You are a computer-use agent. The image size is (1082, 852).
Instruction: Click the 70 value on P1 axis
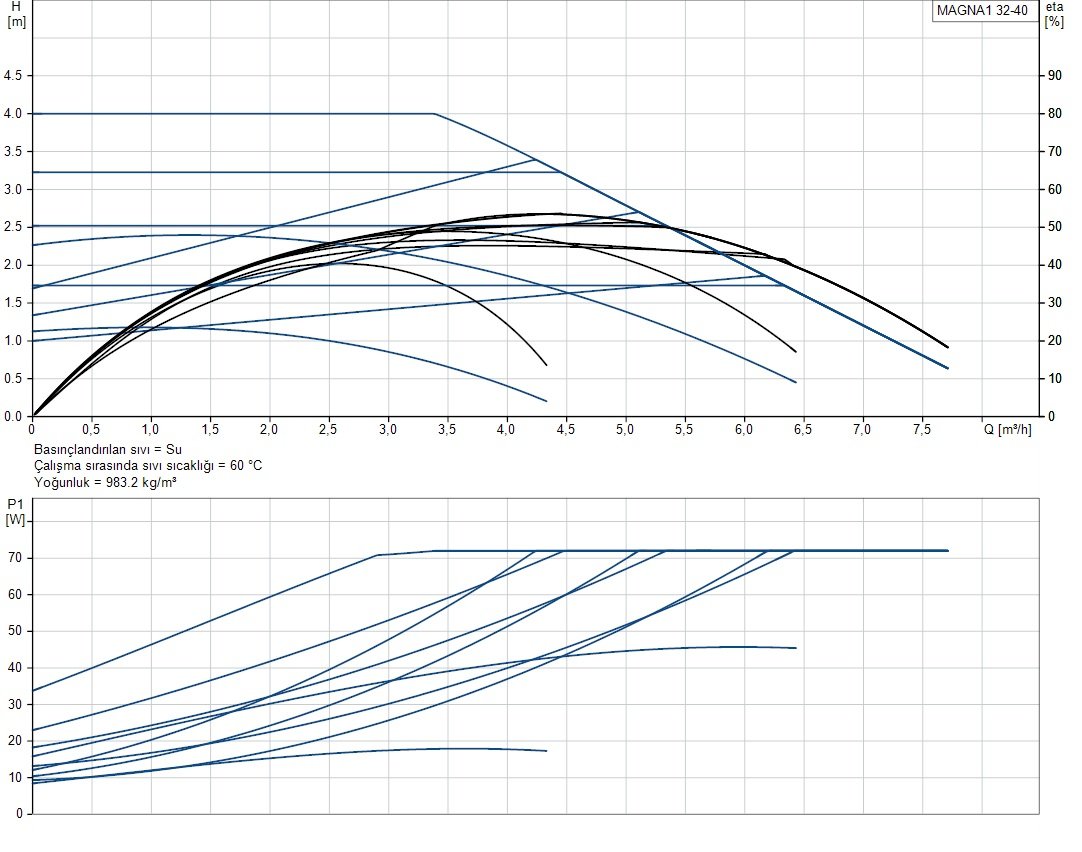15,557
